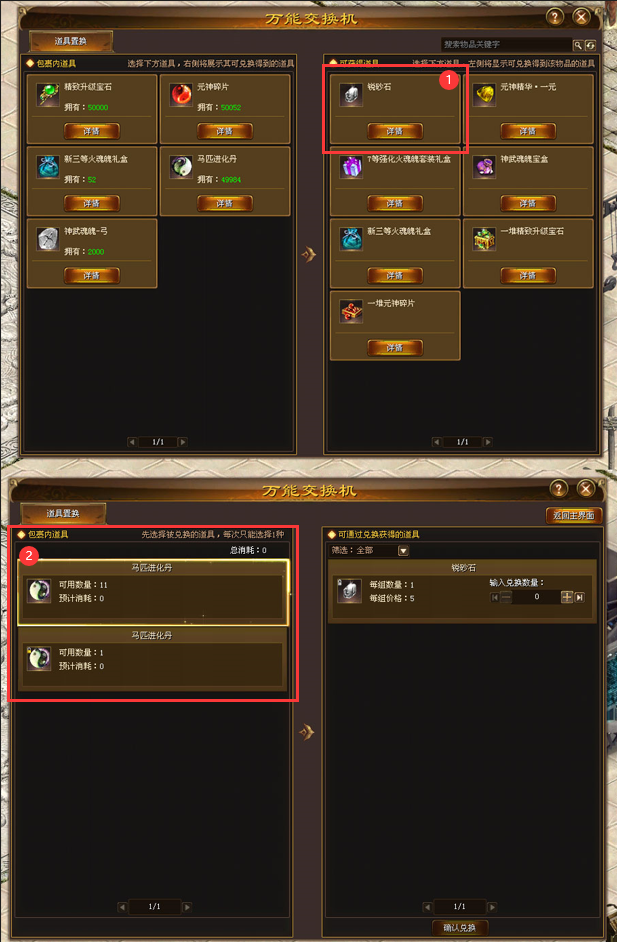Open help question mark in top window
This screenshot has width=617, height=942.
tap(555, 17)
